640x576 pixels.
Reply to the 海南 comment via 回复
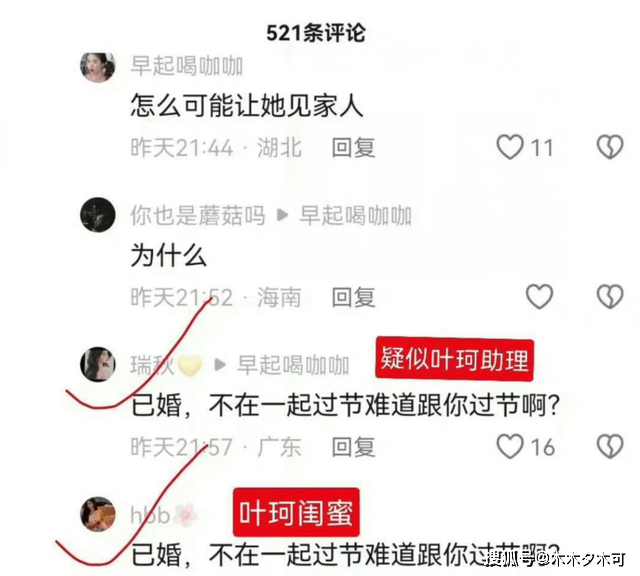point(353,297)
